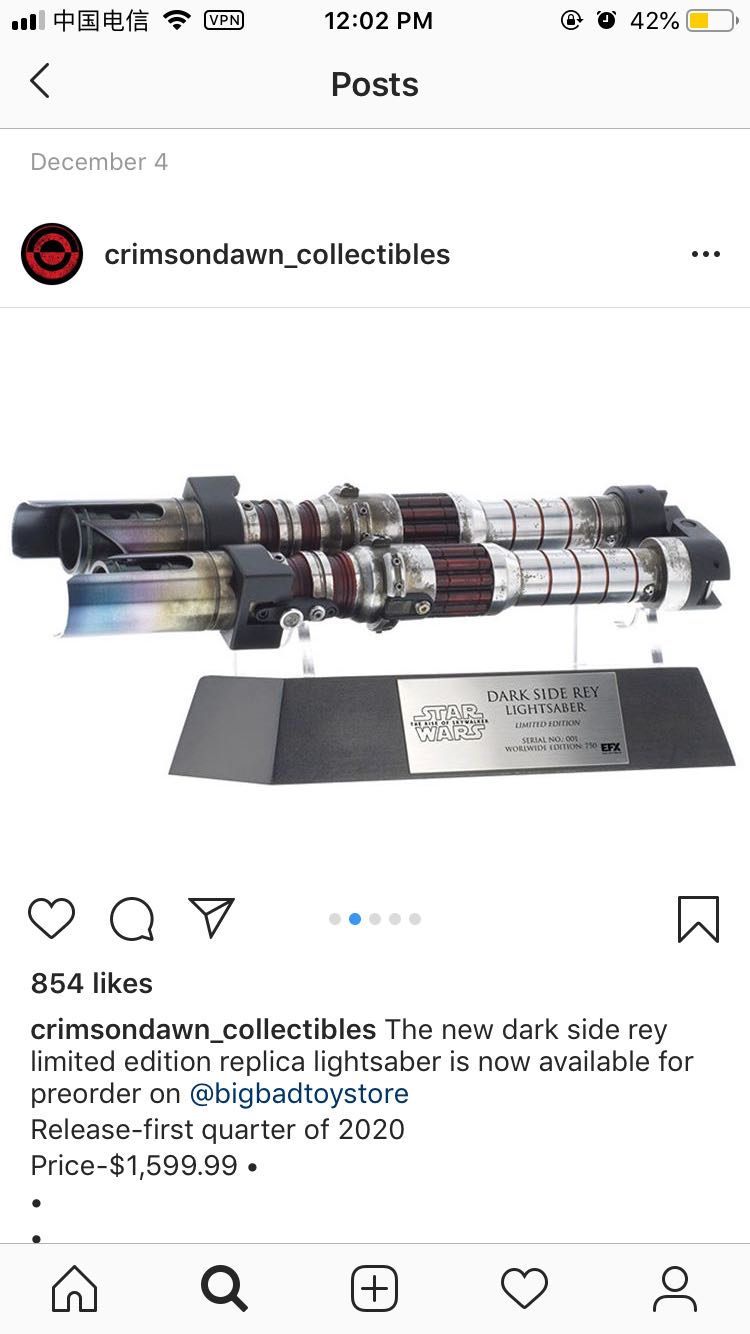Like the post with the heart icon

point(51,918)
